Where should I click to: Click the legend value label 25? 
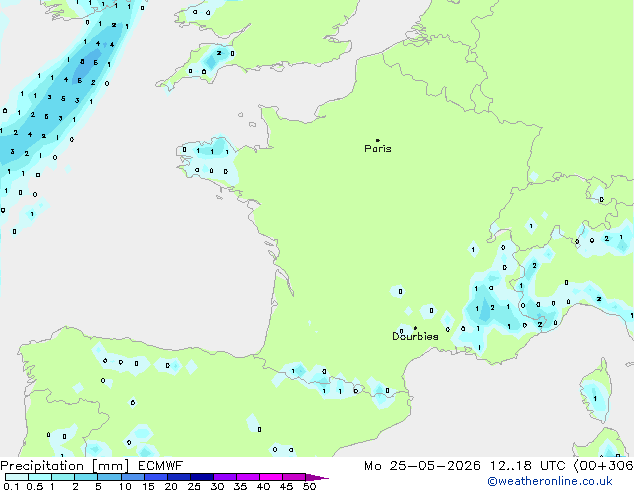pos(194,486)
